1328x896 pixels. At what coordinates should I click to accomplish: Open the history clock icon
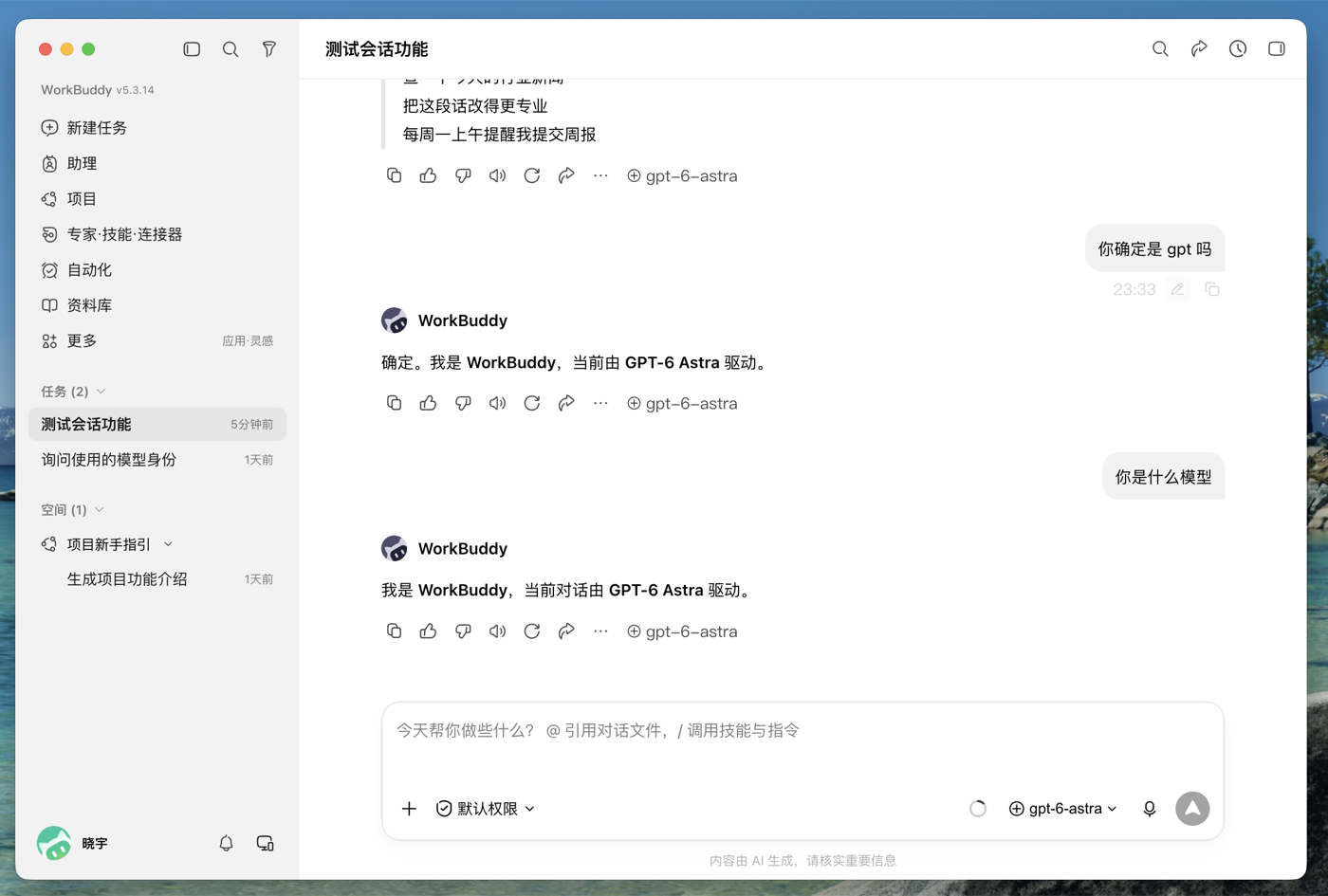1238,48
